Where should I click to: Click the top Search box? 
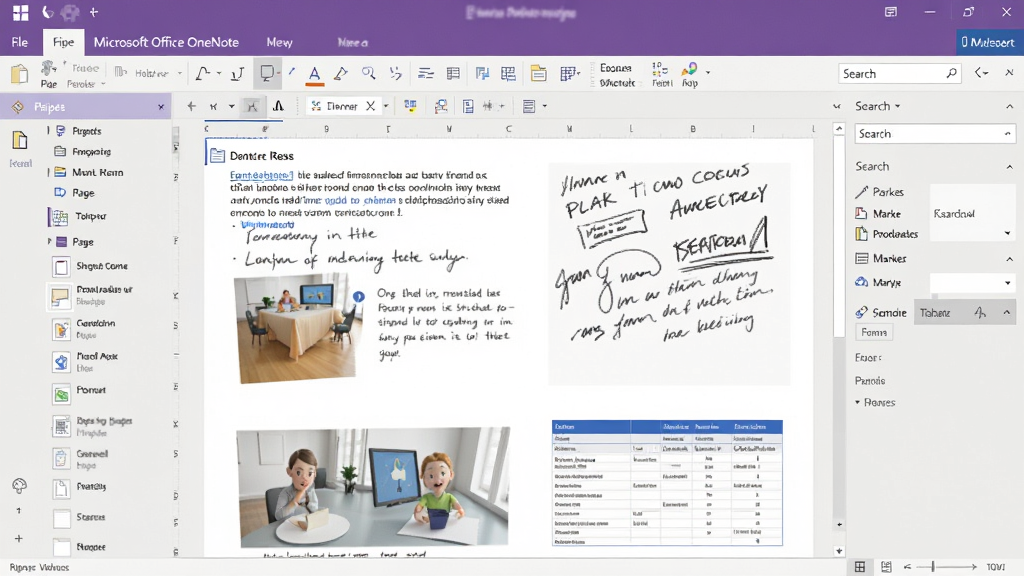click(900, 73)
